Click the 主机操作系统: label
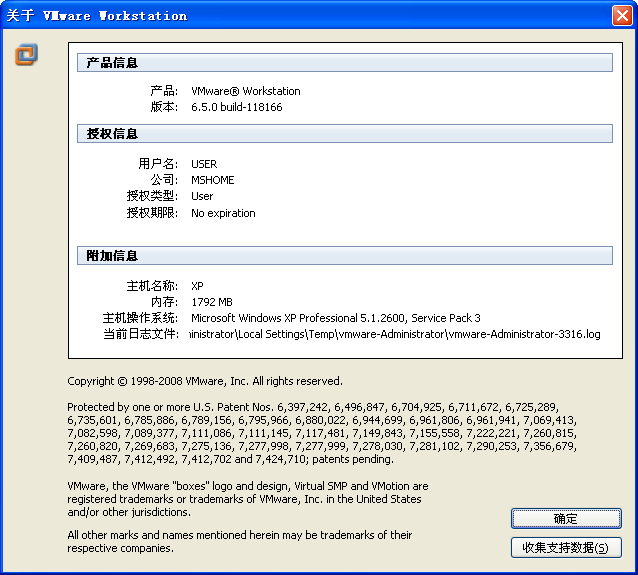The height and width of the screenshot is (575, 638). coord(140,318)
